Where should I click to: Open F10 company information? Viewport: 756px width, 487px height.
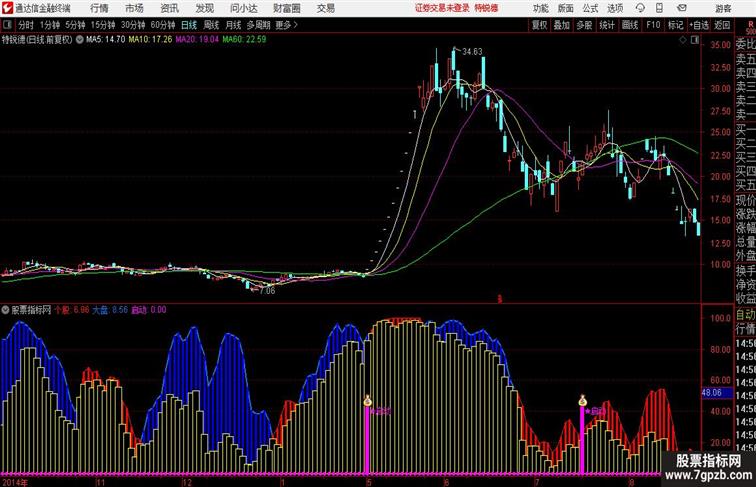pos(653,25)
